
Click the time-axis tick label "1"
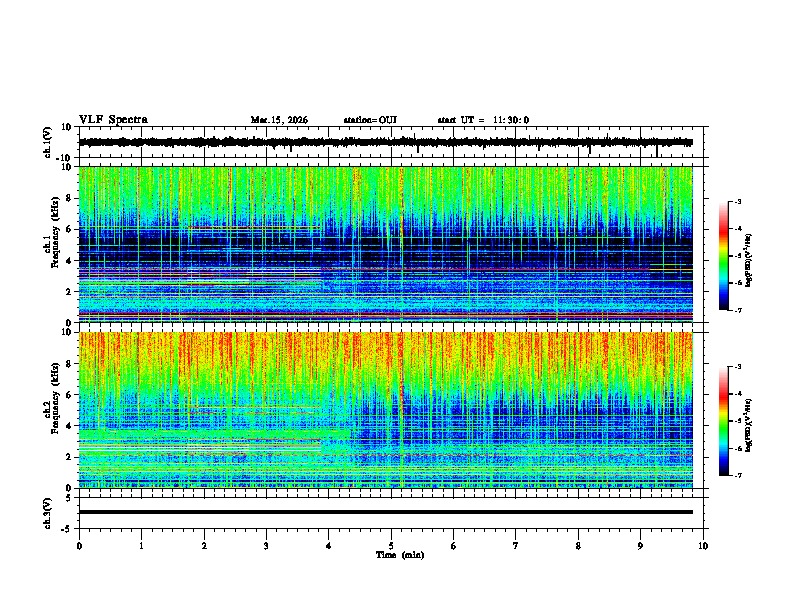coord(141,546)
